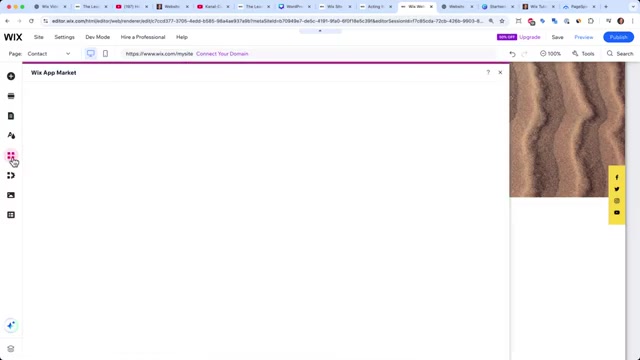Click the Twitter icon in social bar
Screen dimensions: 640x360
[617, 189]
